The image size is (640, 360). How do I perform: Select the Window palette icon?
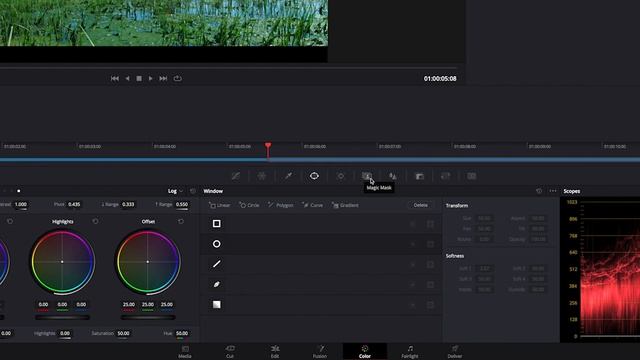314,176
